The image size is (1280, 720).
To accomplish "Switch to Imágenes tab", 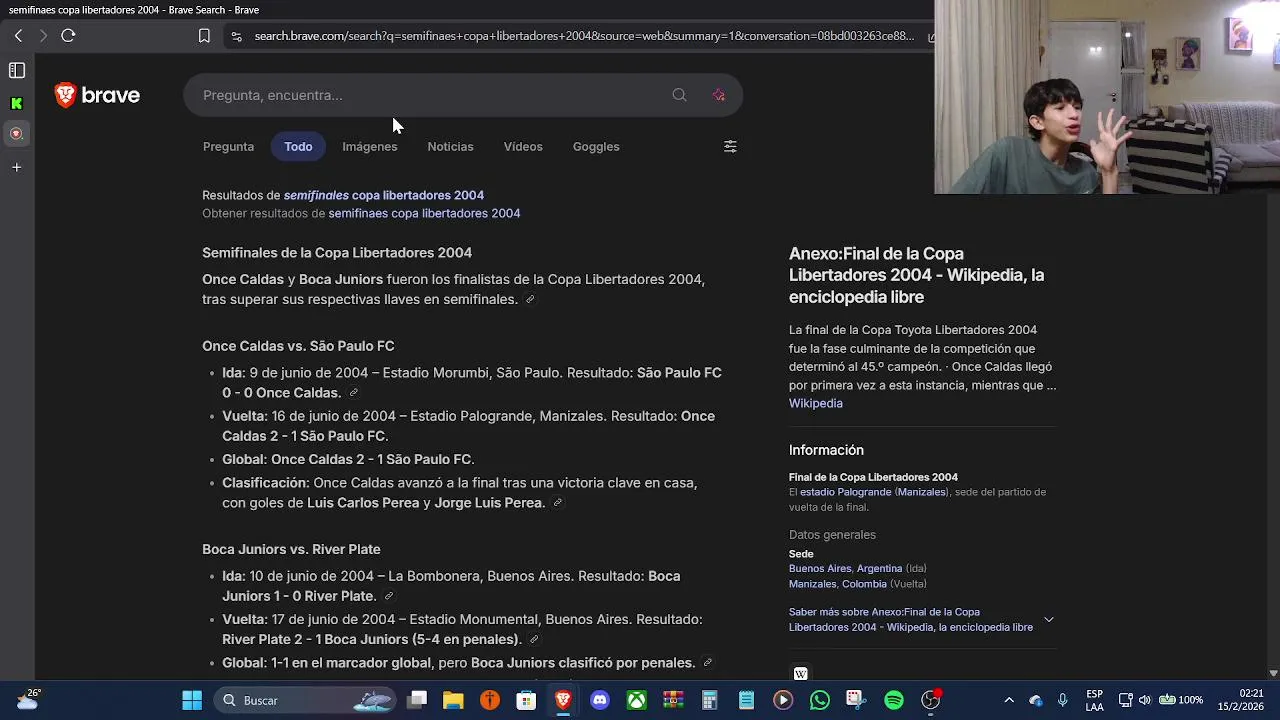I will (x=370, y=146).
